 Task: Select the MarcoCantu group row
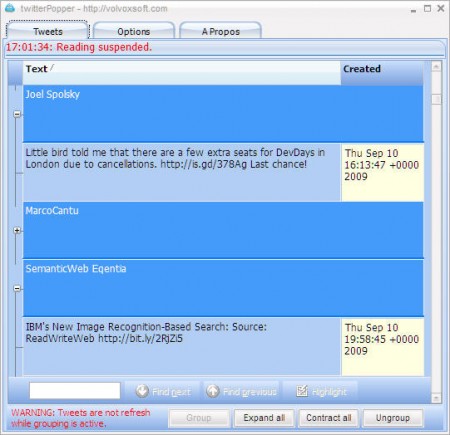click(223, 230)
